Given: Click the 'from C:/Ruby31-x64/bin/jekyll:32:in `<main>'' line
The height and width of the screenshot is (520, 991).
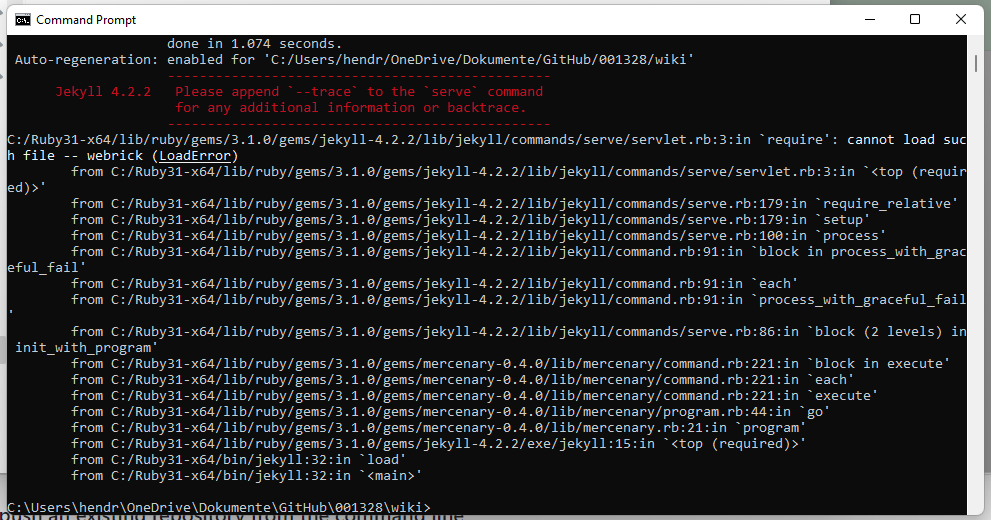Looking at the screenshot, I should [x=246, y=476].
